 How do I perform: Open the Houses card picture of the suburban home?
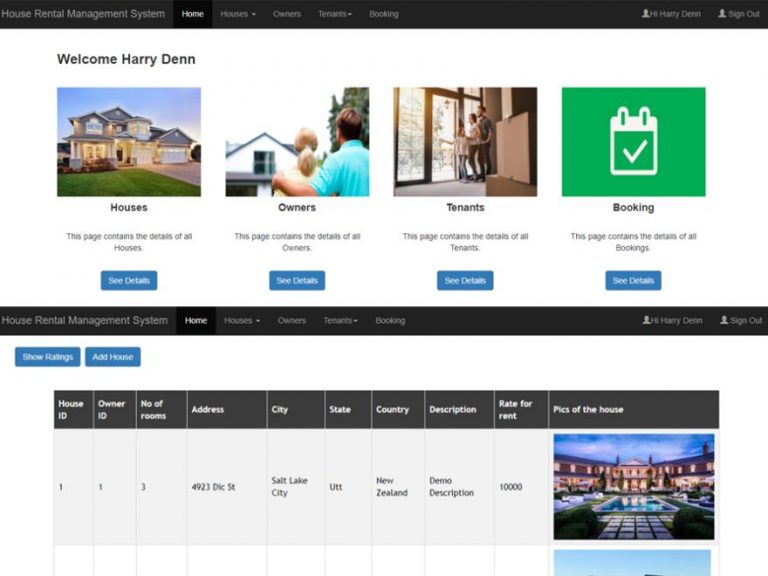pyautogui.click(x=129, y=141)
